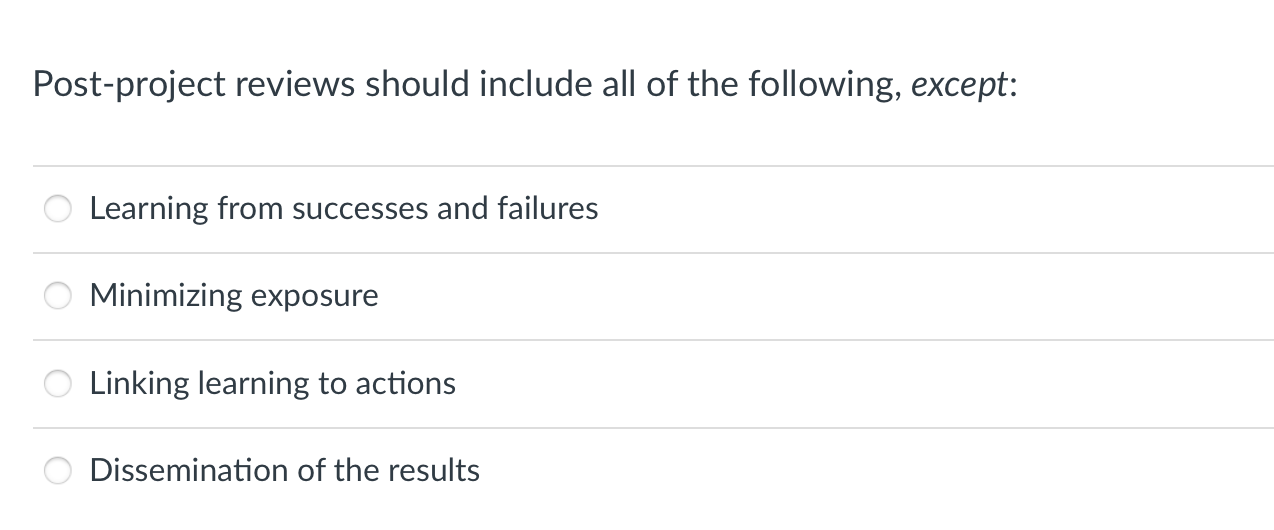Choose the 'Minimizing exposure' radio button
The image size is (1274, 530).
coord(59,296)
